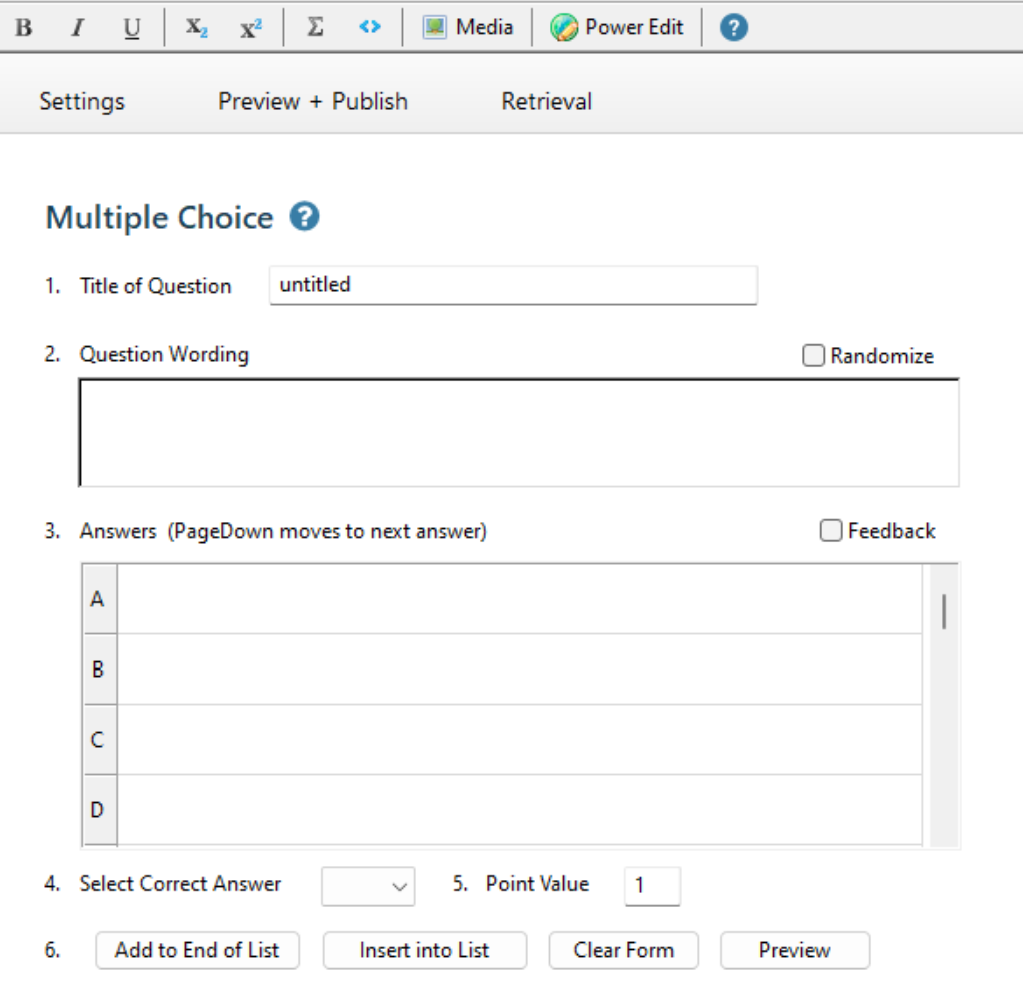The image size is (1023, 1002).
Task: Expand Select Correct Answer dropdown
Action: coord(368,886)
